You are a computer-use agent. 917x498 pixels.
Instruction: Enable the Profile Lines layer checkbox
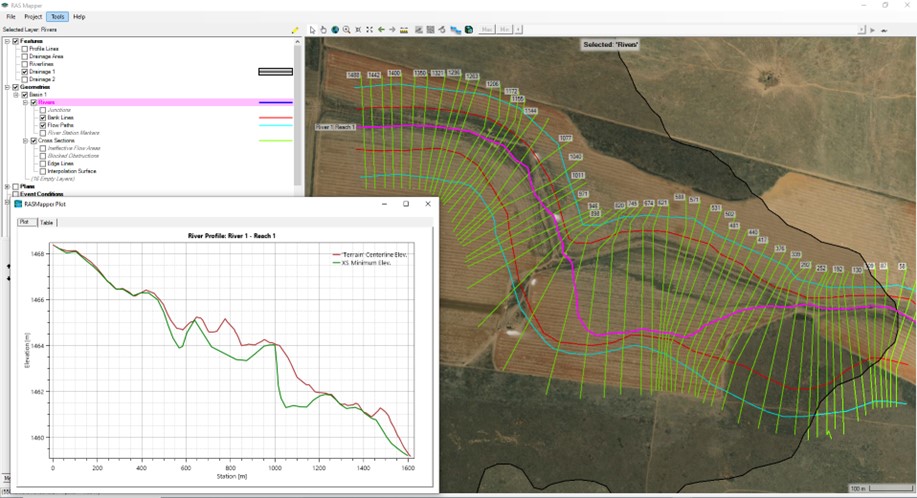click(25, 49)
